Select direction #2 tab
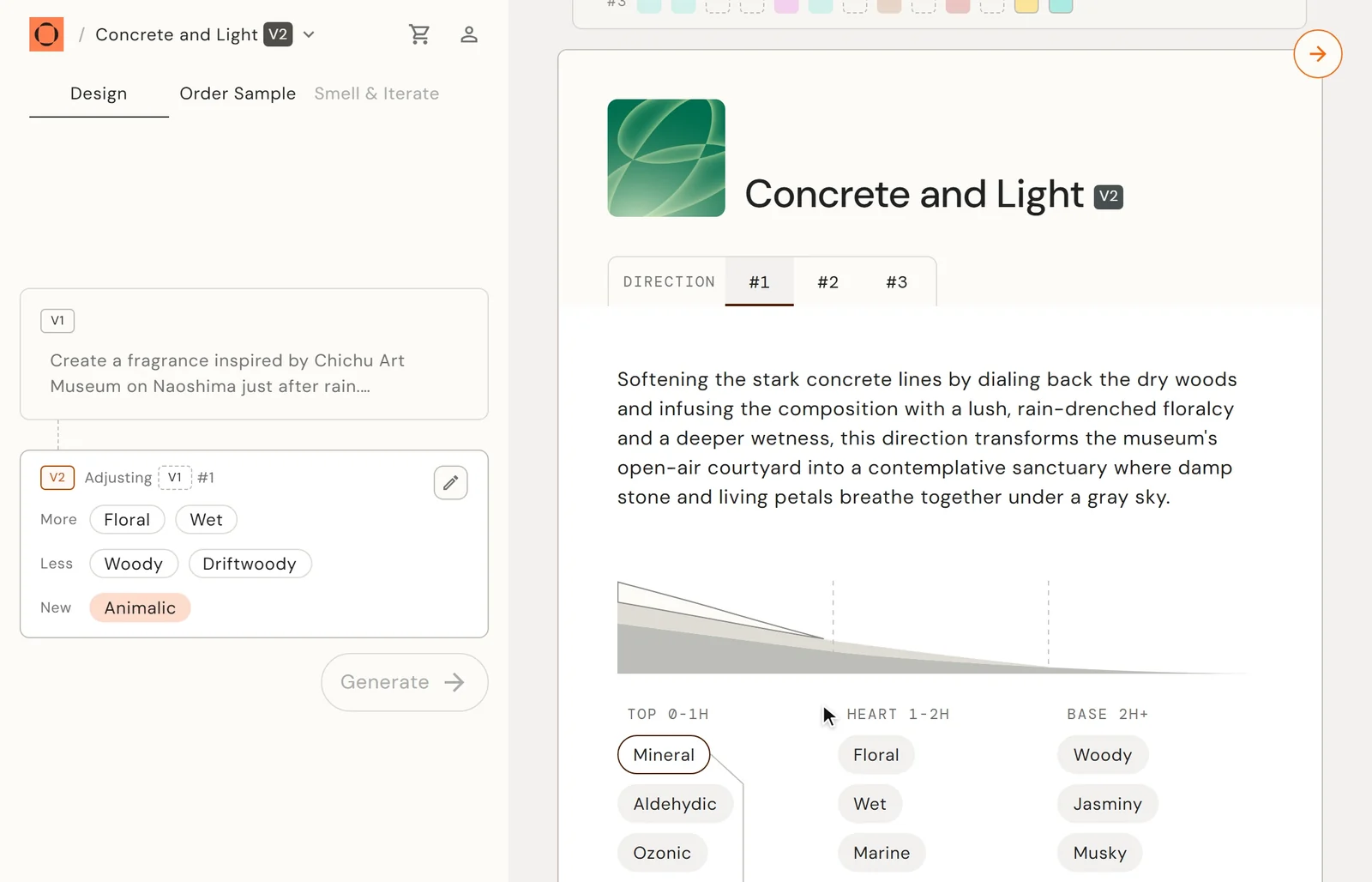The height and width of the screenshot is (882, 1372). (x=827, y=281)
